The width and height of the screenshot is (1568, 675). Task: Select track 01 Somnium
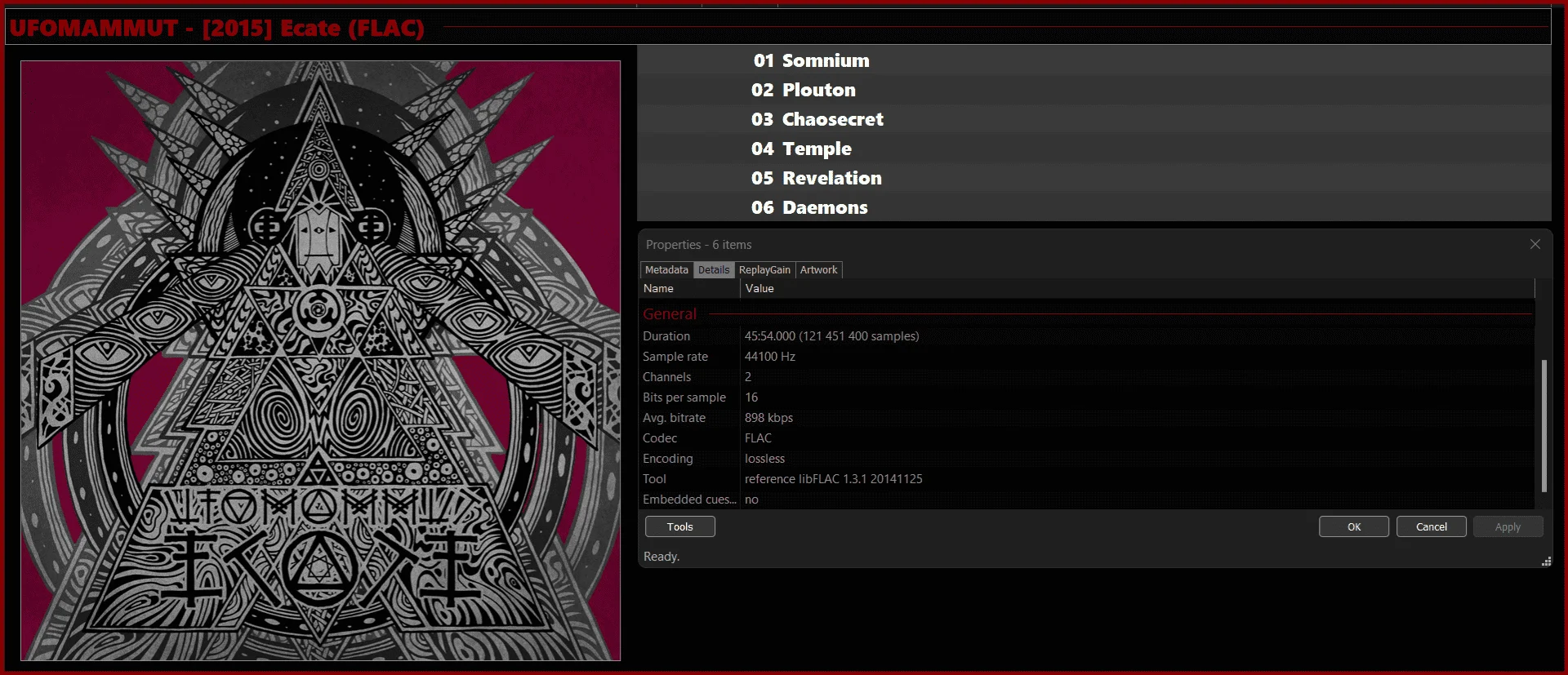coord(1094,60)
